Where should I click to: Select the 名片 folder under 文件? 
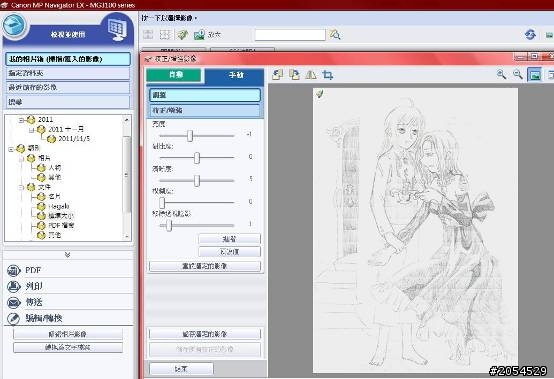tap(55, 196)
